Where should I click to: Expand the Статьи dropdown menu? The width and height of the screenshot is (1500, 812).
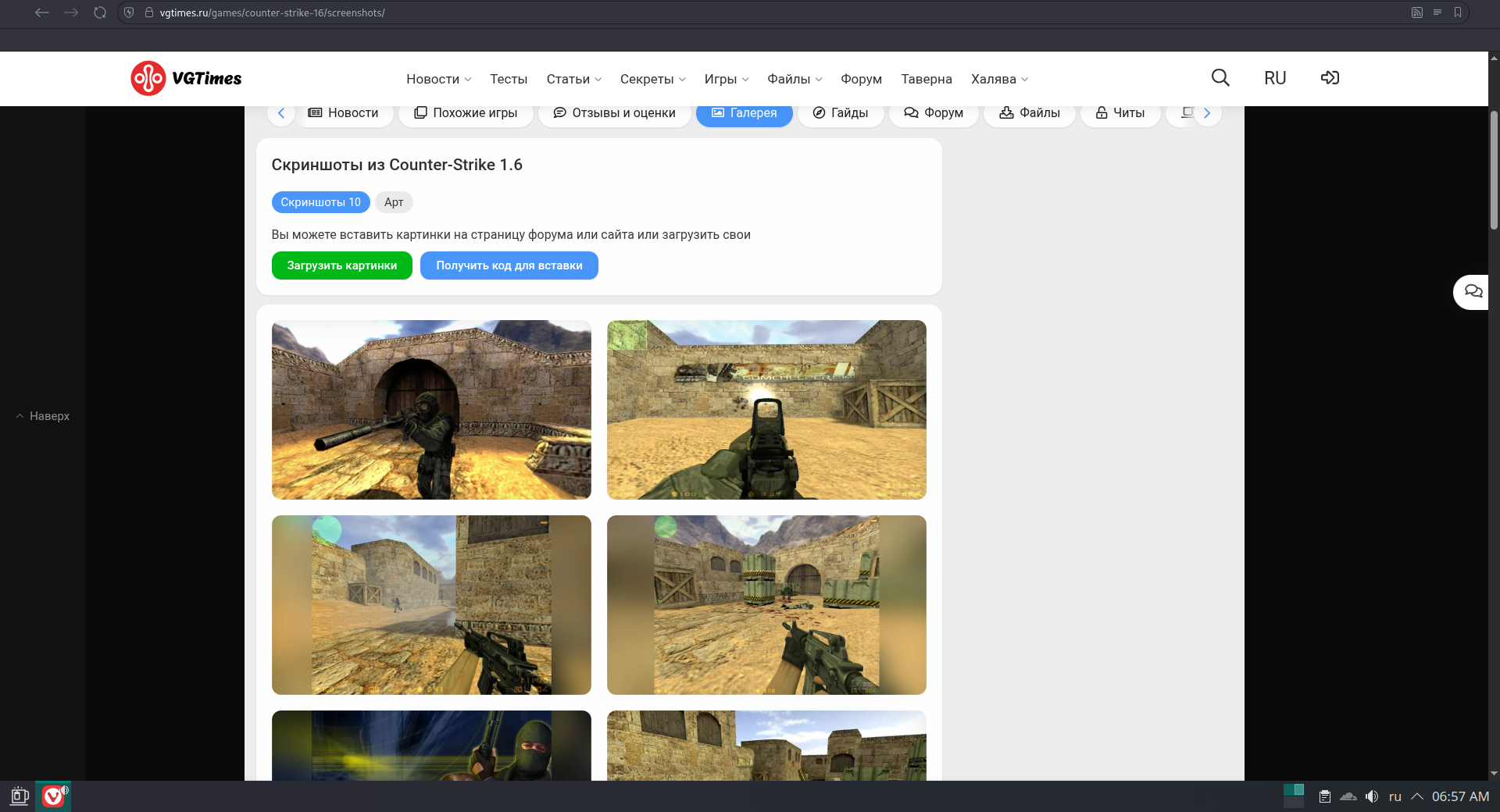[x=574, y=79]
